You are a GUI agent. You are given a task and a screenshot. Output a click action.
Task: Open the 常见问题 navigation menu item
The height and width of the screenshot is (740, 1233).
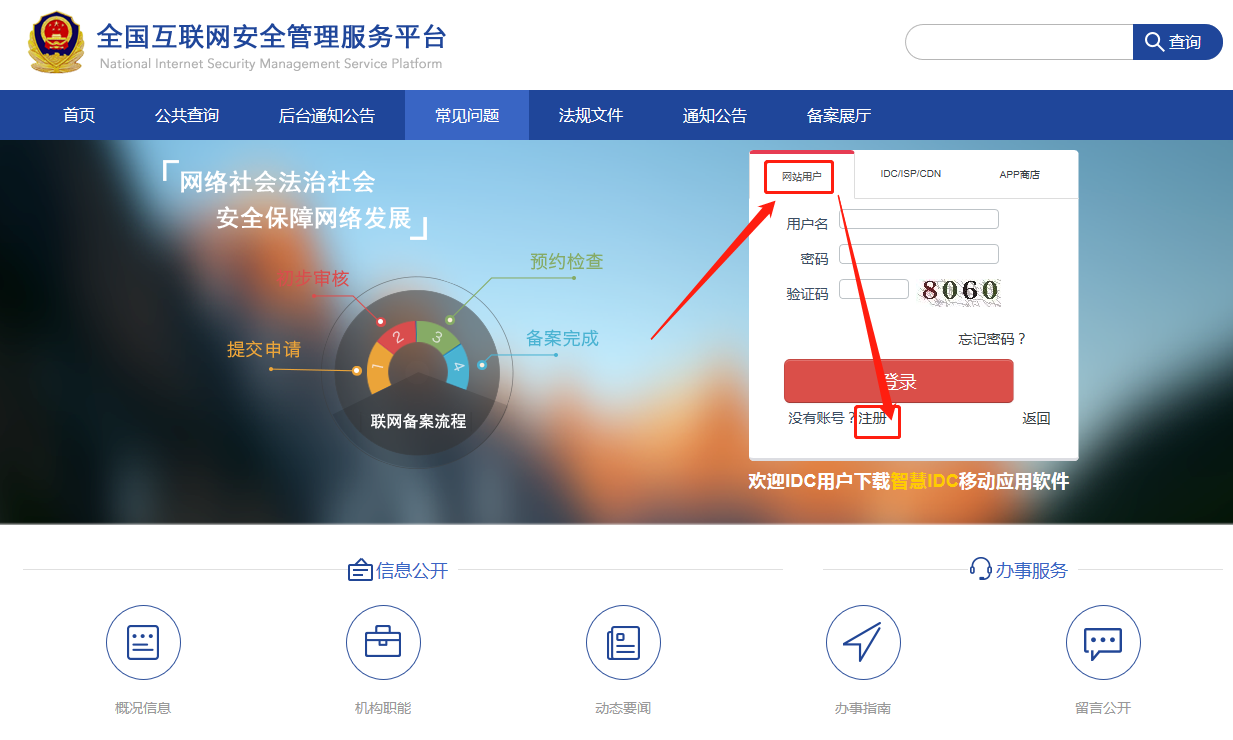click(467, 115)
